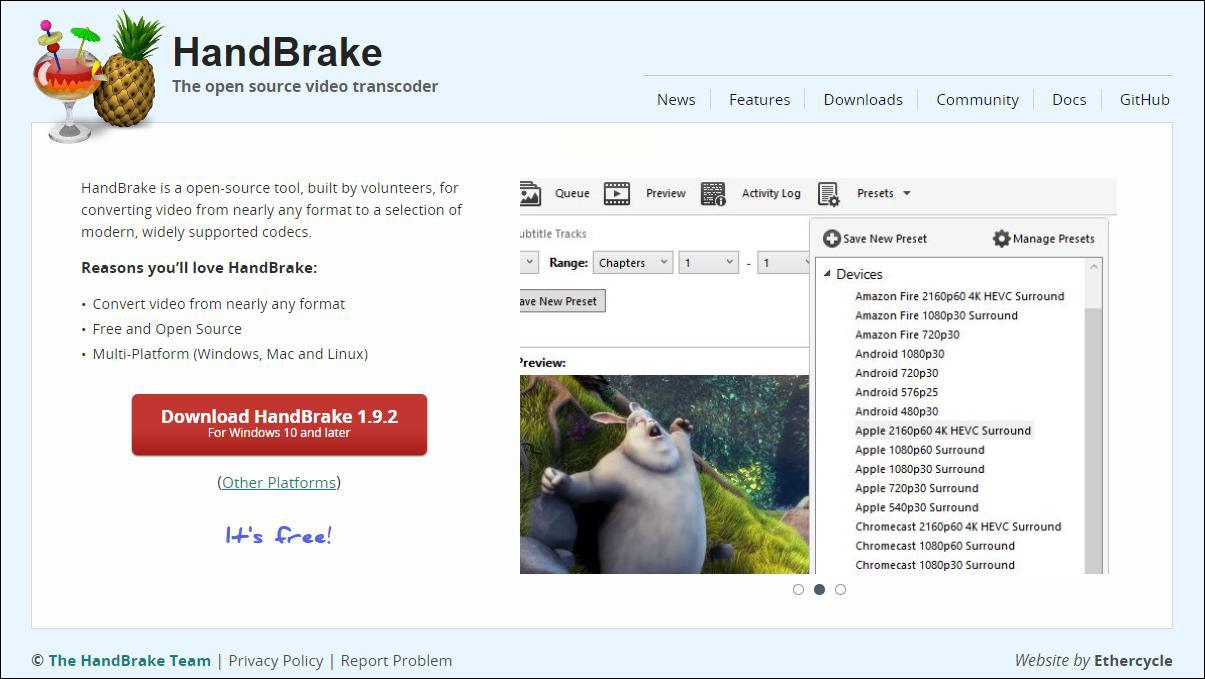
Task: Click 'Free and Open Source' bullet text
Action: coord(167,329)
